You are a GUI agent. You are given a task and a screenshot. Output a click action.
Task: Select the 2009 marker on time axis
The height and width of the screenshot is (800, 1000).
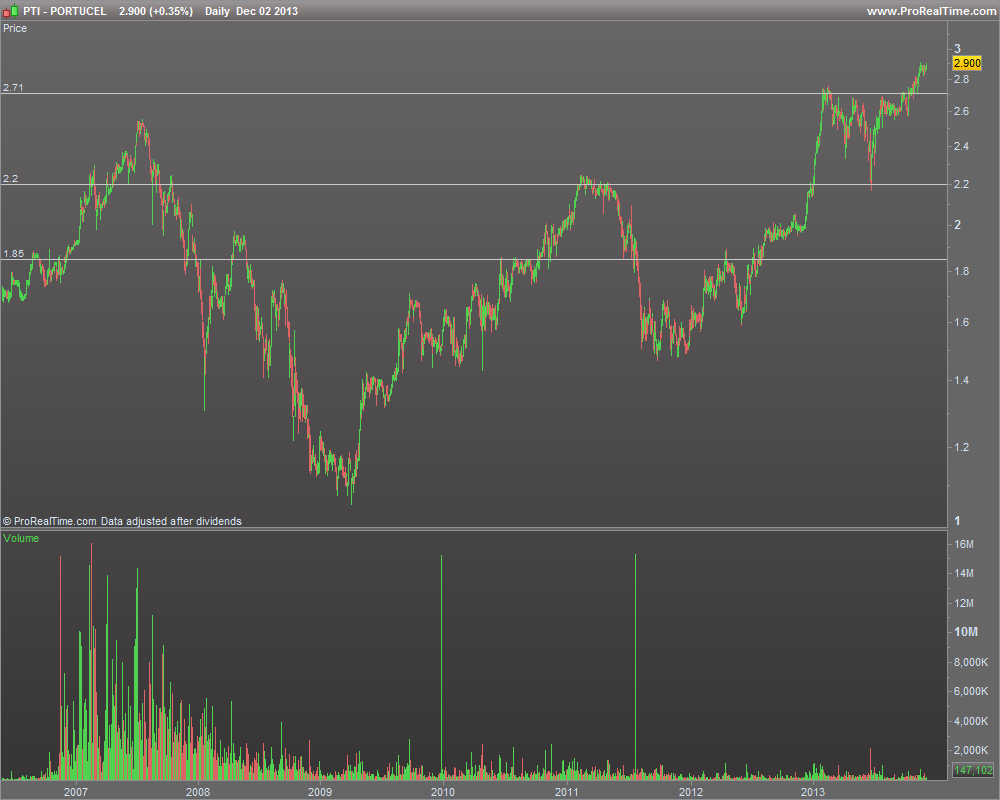[320, 792]
